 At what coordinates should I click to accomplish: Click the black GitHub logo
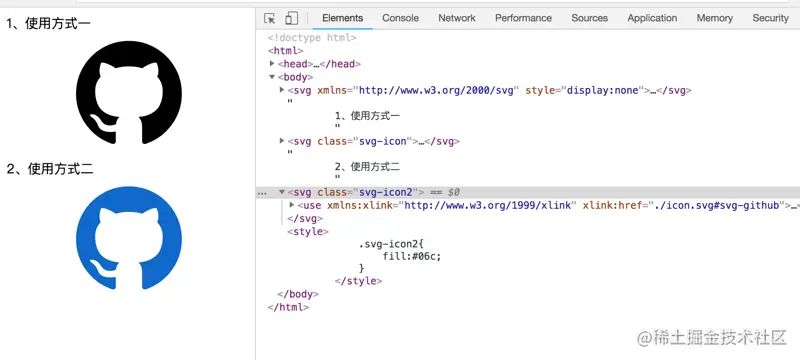(x=129, y=92)
